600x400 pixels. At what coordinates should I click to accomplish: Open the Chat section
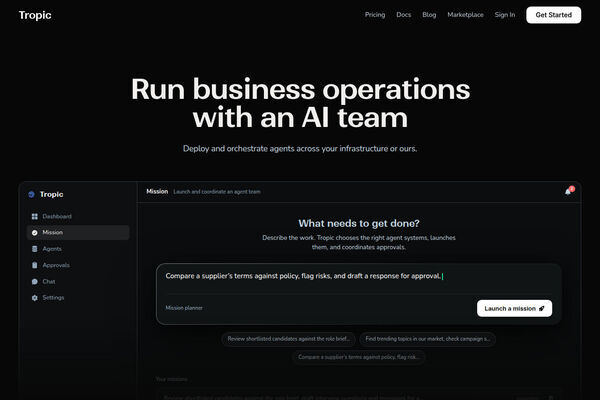78,281
